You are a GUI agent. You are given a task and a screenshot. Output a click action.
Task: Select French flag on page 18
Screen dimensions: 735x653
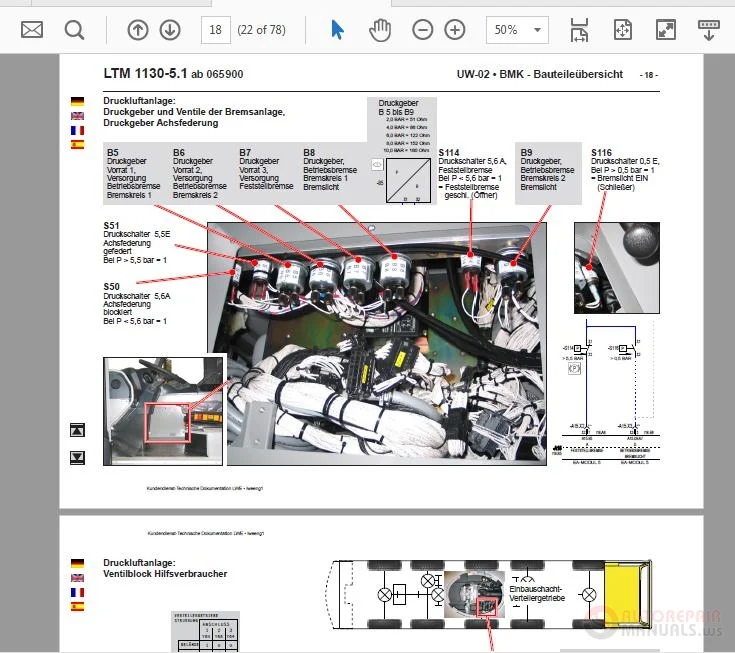coord(77,130)
